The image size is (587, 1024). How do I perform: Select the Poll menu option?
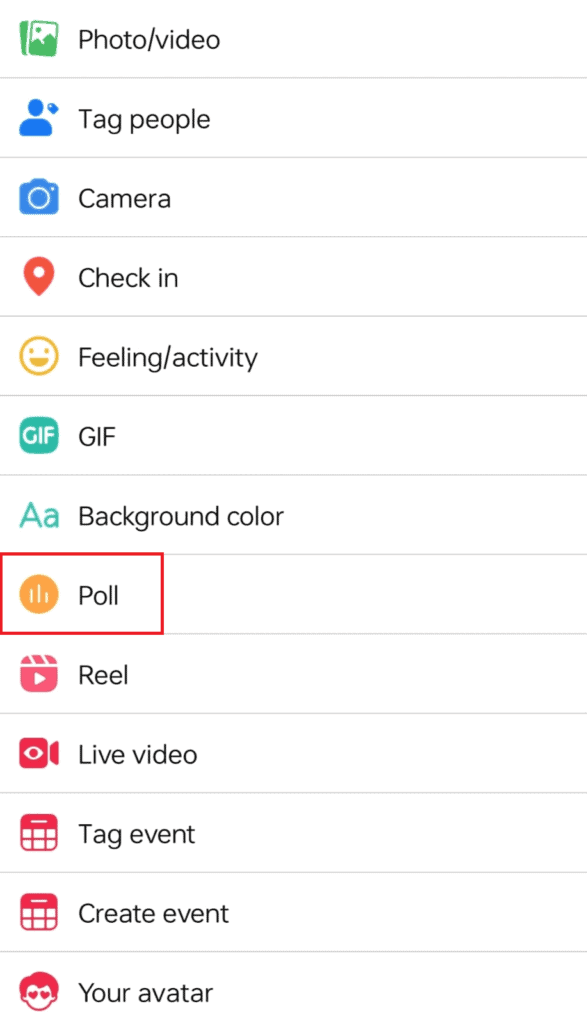(x=97, y=594)
